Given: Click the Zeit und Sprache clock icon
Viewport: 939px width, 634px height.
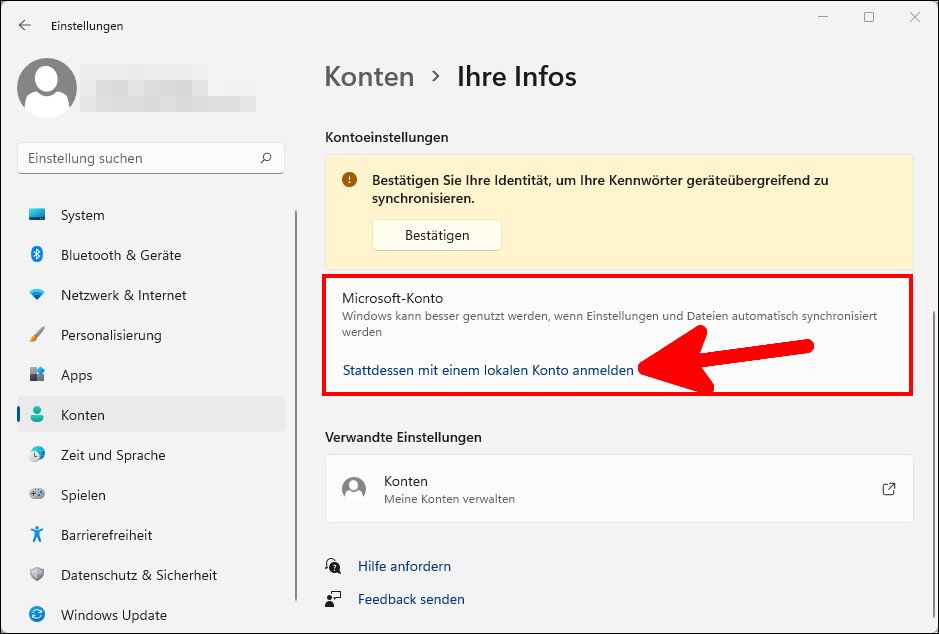Looking at the screenshot, I should 37,455.
